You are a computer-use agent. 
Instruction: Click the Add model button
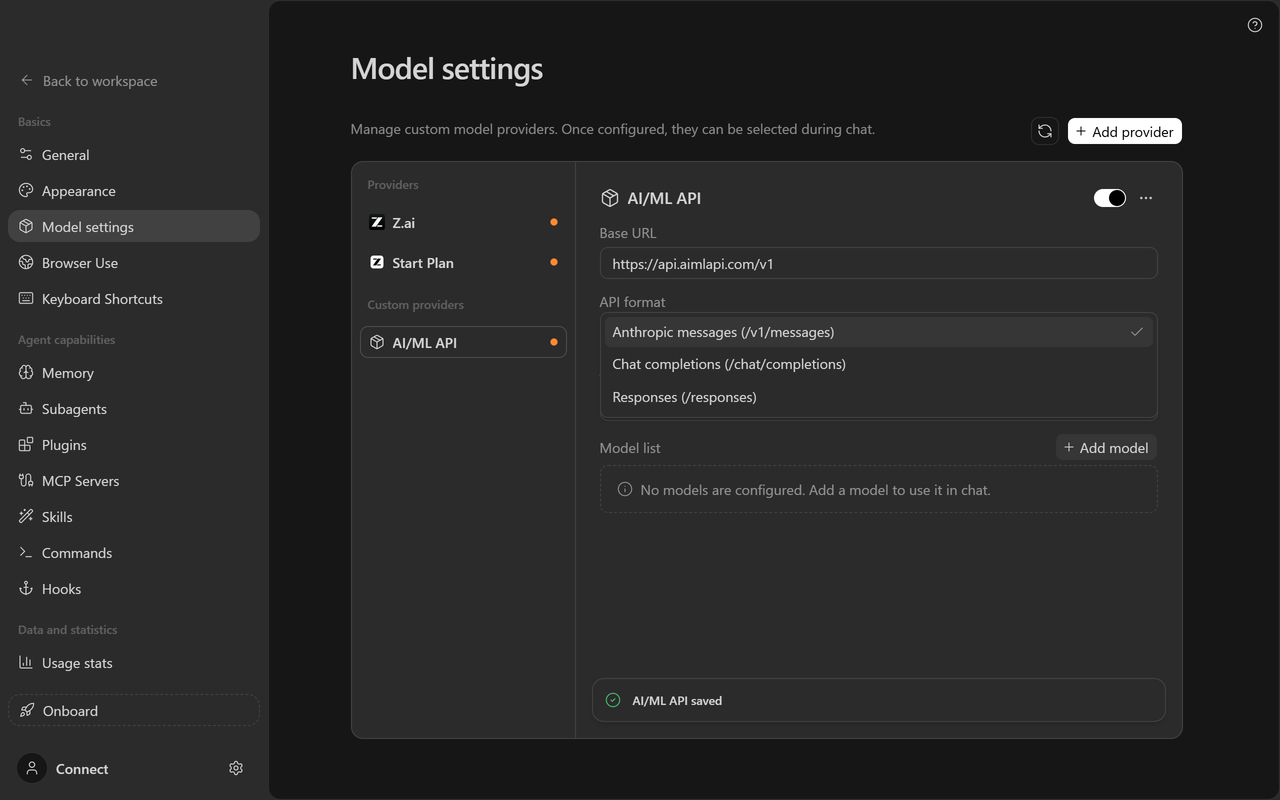1106,447
